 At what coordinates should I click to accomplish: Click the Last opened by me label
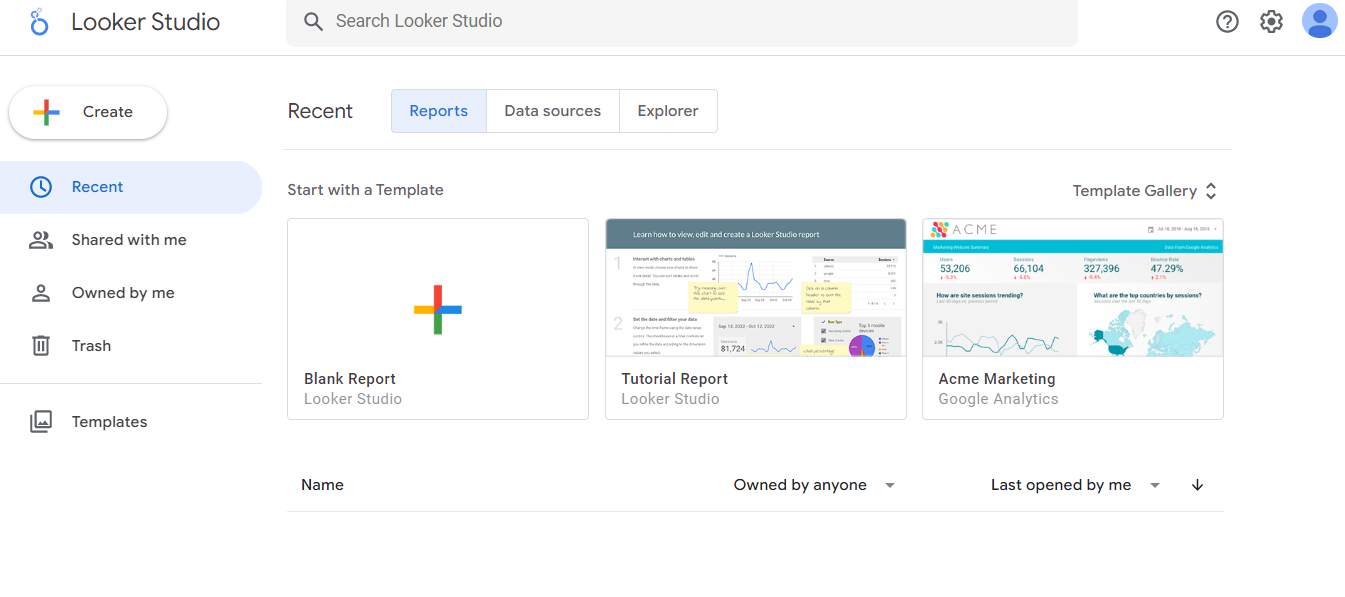pyautogui.click(x=1061, y=485)
